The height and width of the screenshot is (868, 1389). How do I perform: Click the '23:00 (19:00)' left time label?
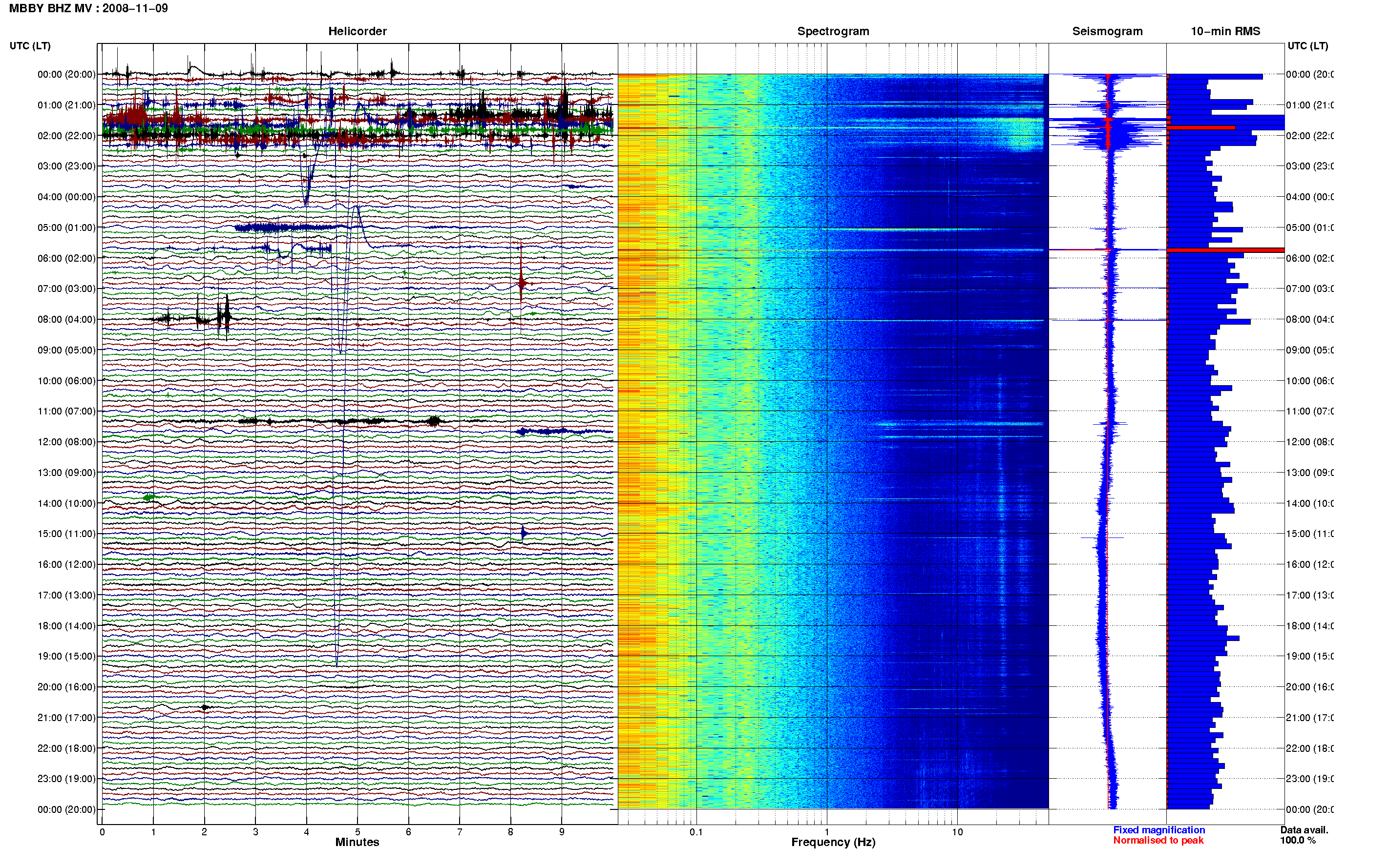tap(66, 779)
